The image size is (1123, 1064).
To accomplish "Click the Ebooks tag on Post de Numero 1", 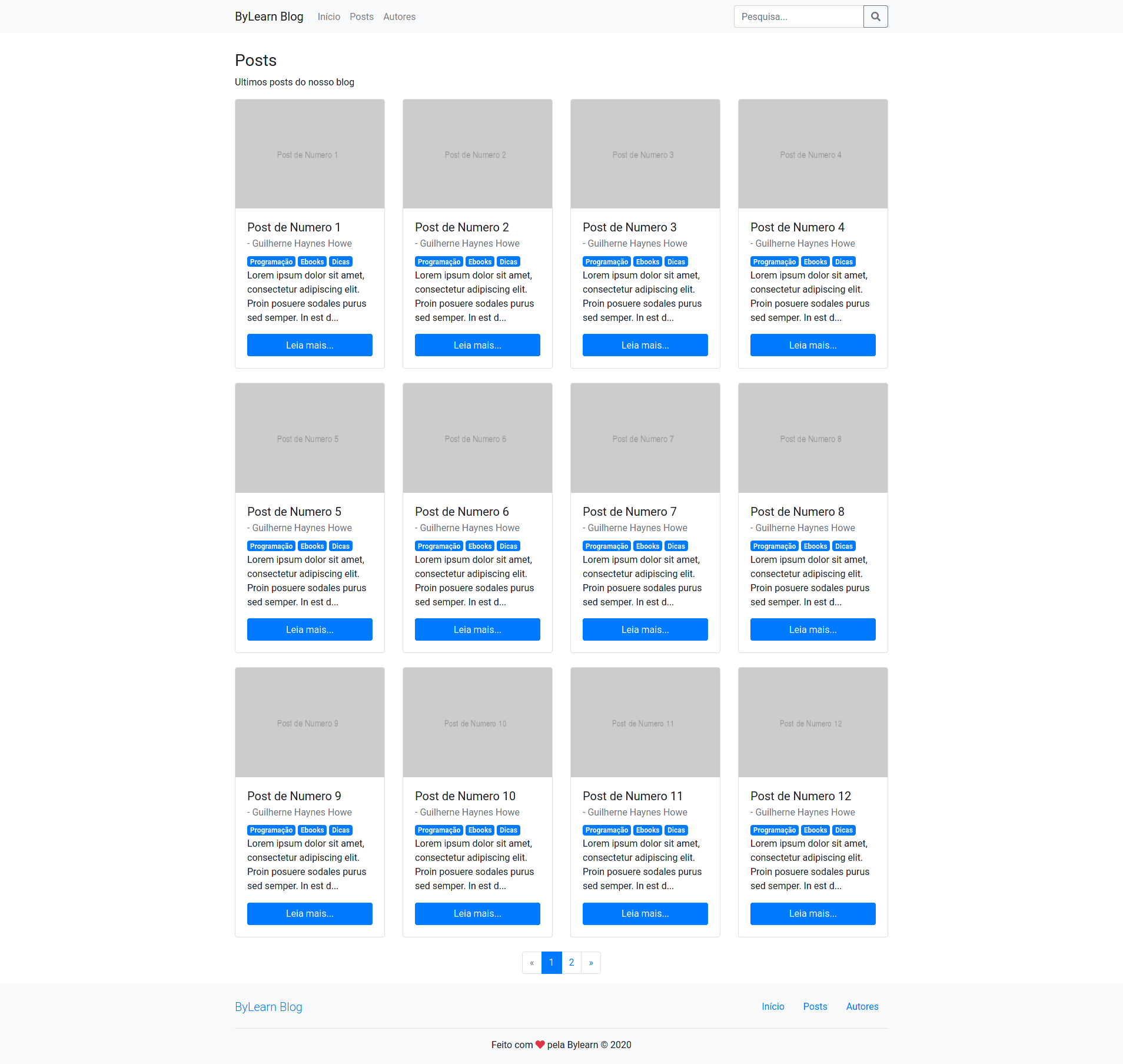I will (x=312, y=262).
